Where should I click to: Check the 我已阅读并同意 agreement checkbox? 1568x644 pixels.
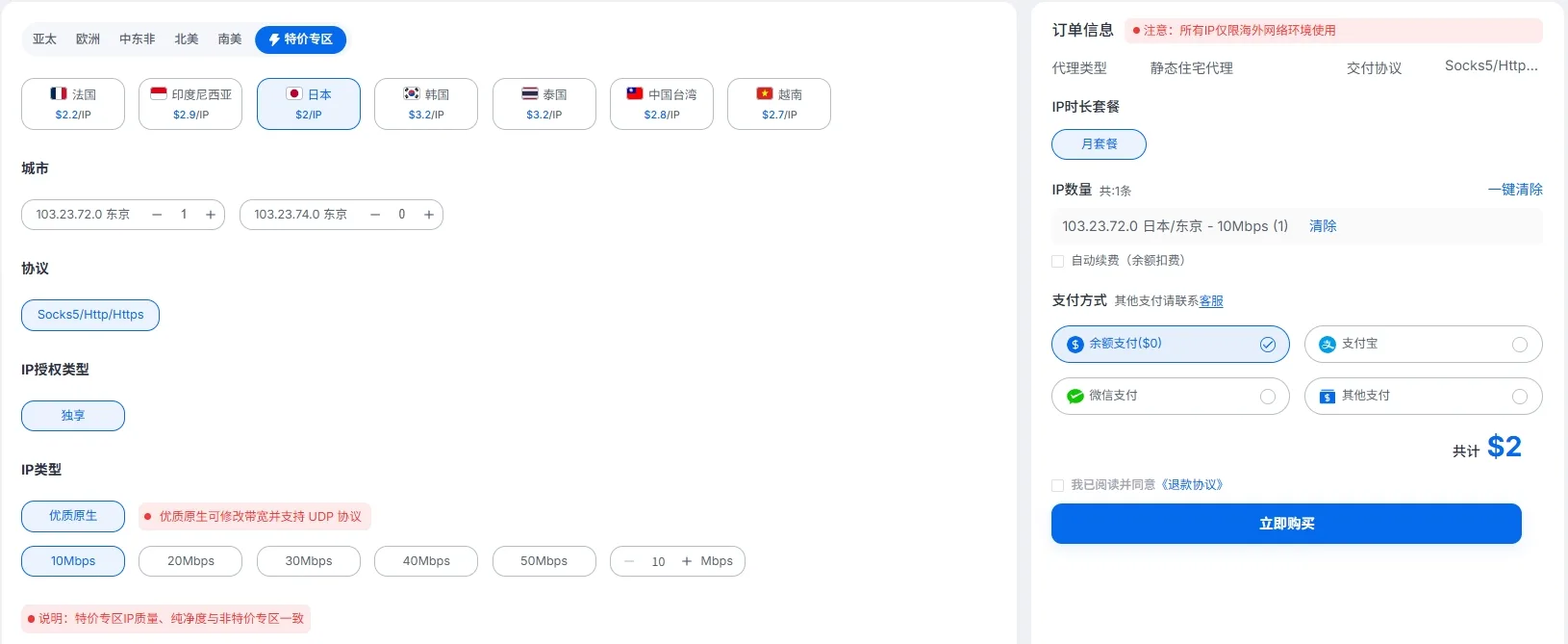click(x=1058, y=485)
